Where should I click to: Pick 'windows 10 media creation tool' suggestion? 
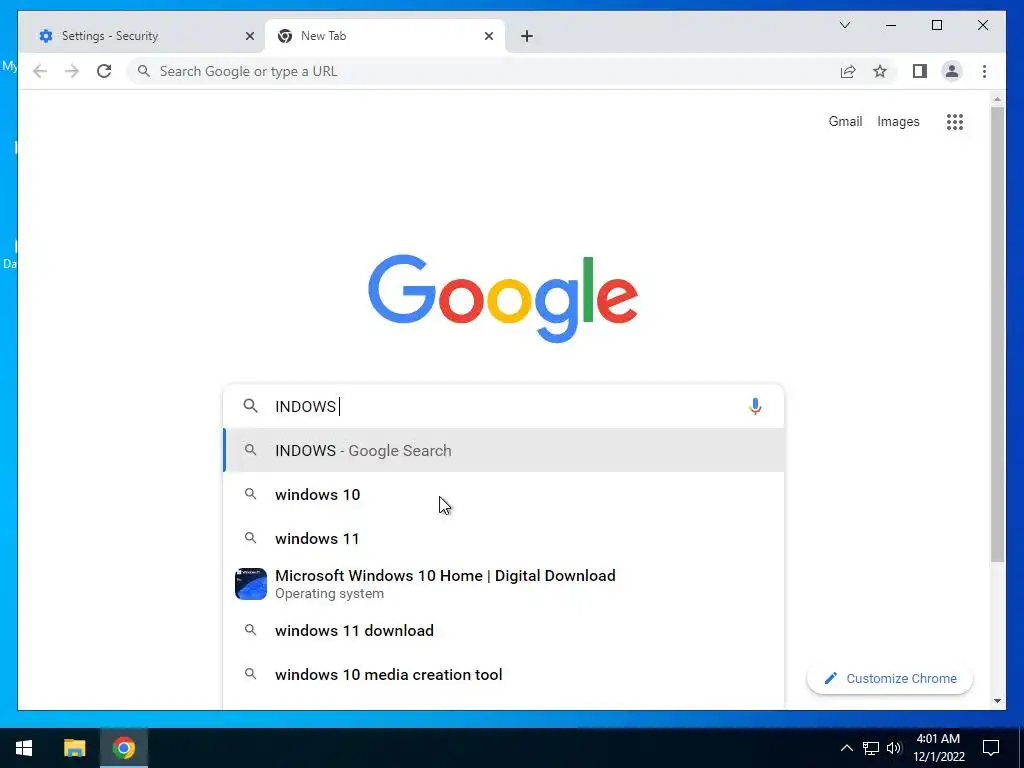[504, 675]
